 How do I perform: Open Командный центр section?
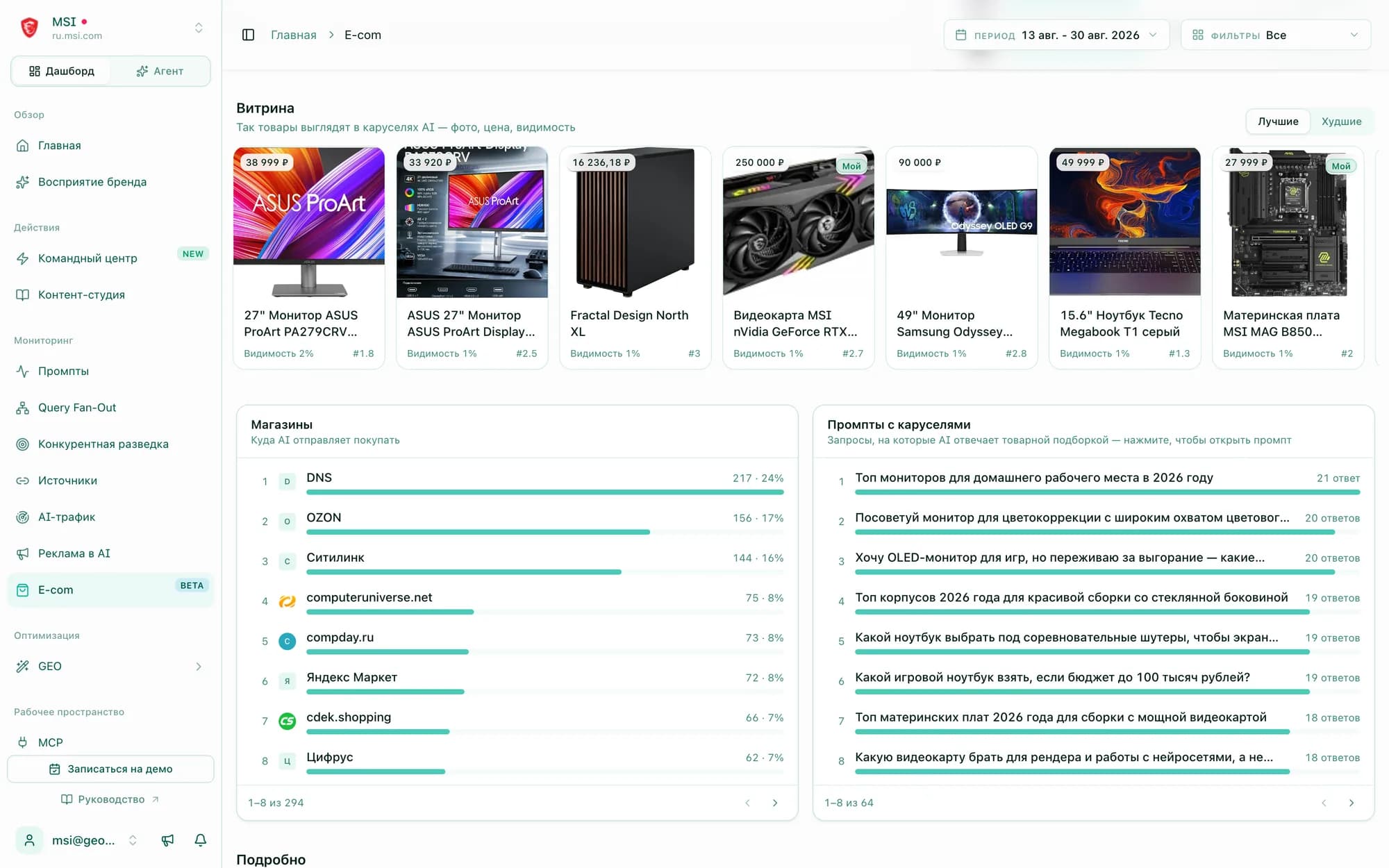(111, 258)
